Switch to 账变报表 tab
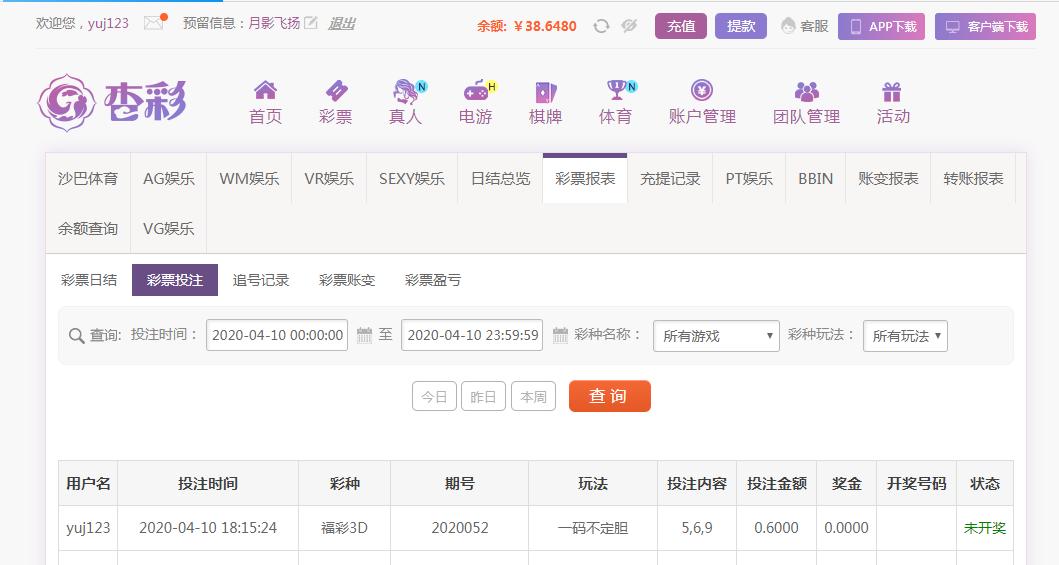The height and width of the screenshot is (565, 1059). click(x=888, y=179)
